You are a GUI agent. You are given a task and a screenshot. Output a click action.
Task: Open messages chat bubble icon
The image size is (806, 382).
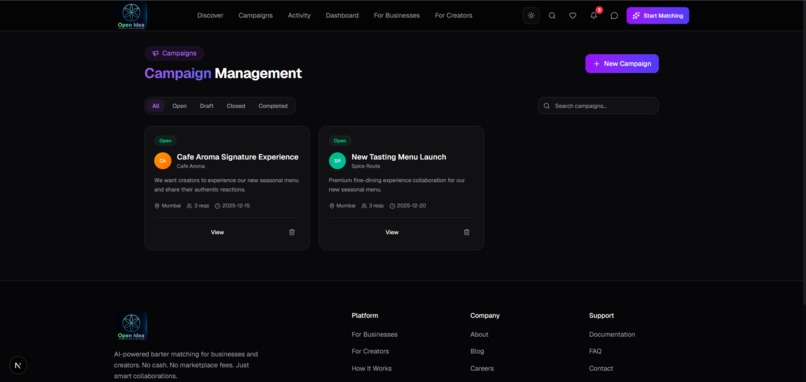614,15
